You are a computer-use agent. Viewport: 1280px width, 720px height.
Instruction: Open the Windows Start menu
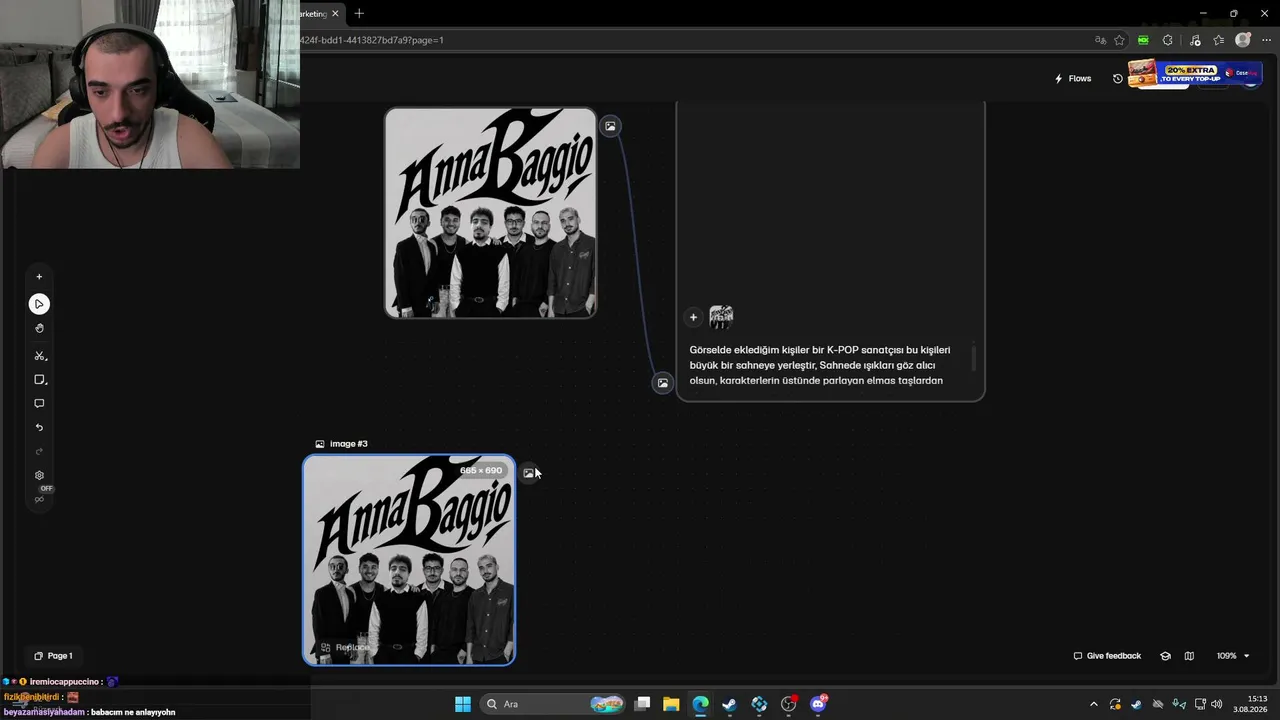(x=463, y=704)
